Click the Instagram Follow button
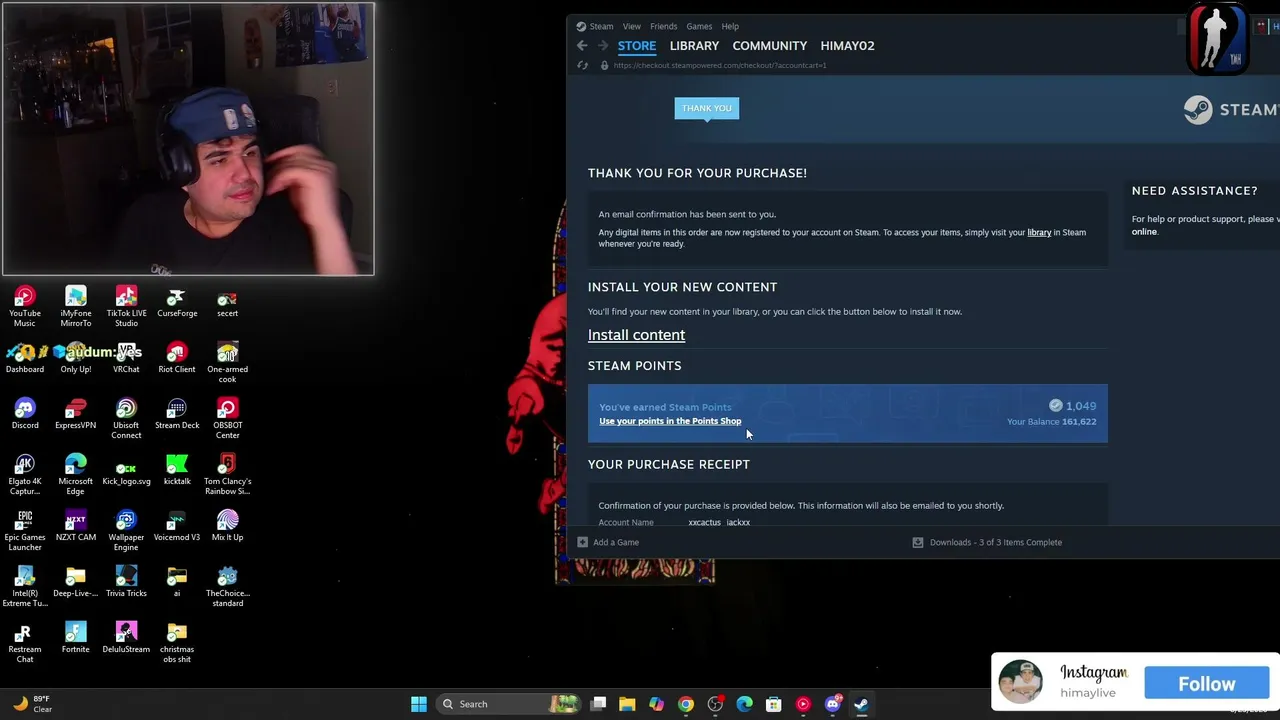 point(1207,684)
